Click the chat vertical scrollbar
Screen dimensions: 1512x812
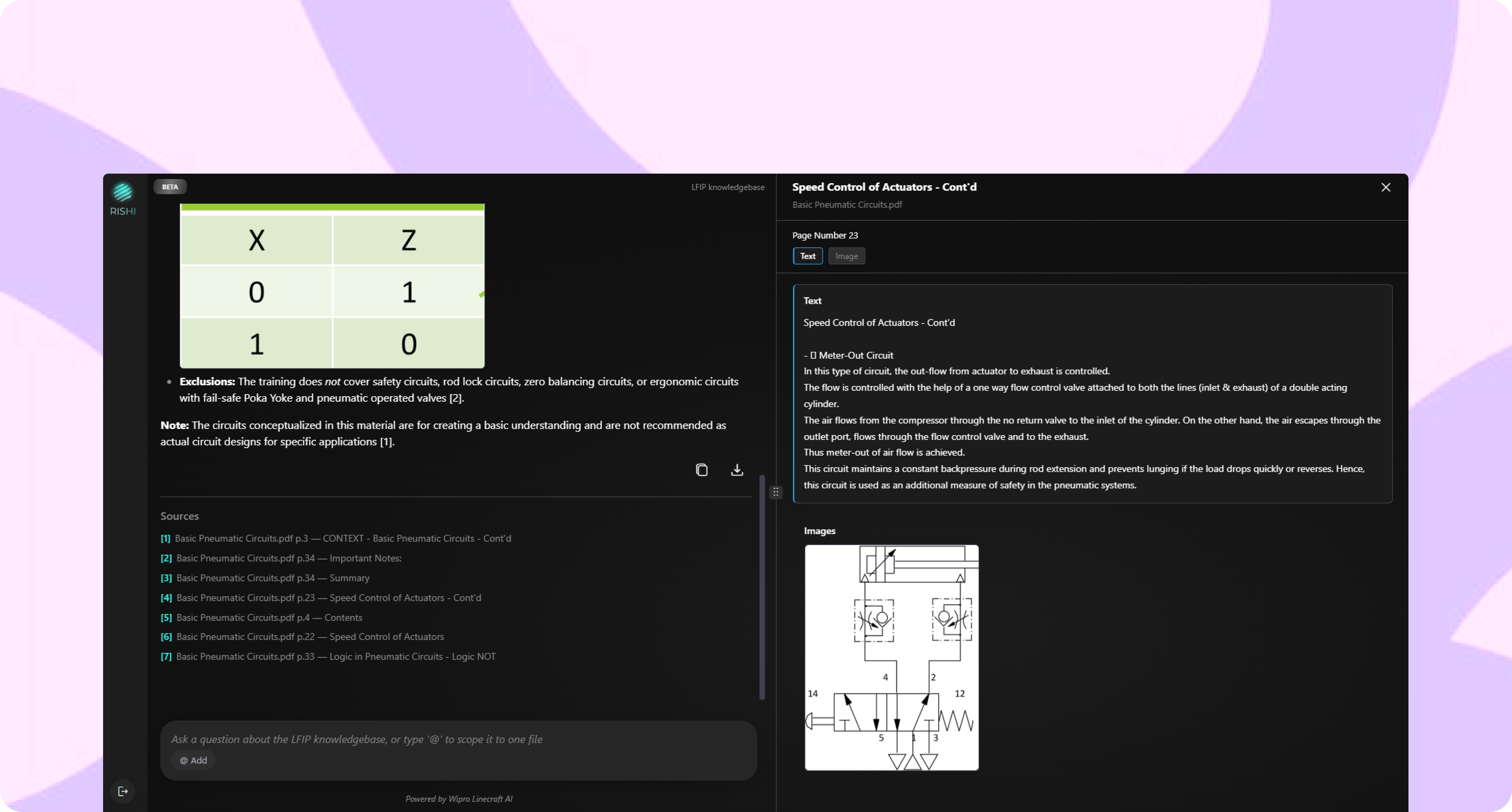pos(762,587)
